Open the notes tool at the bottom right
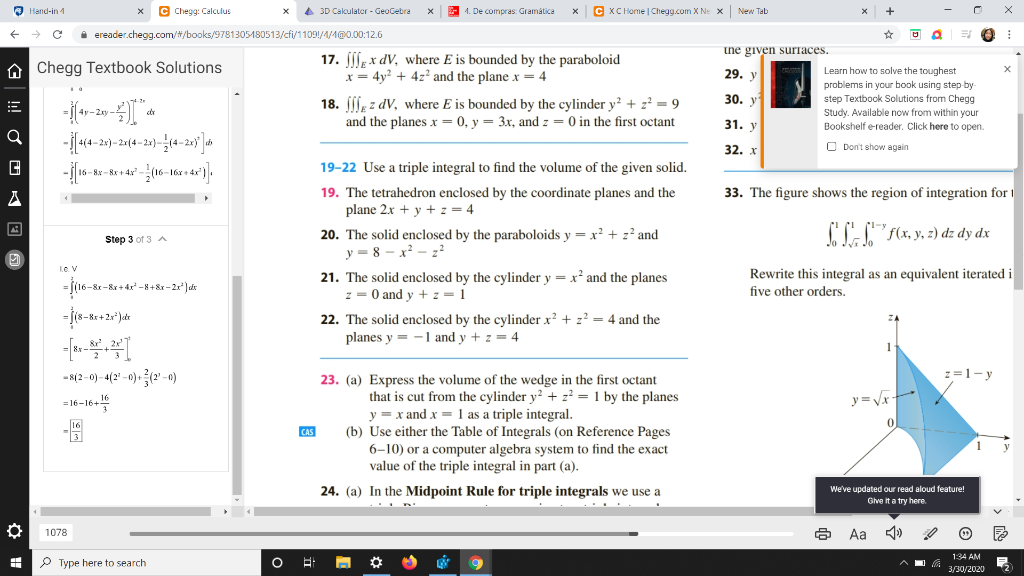This screenshot has height=576, width=1024. click(x=1001, y=534)
